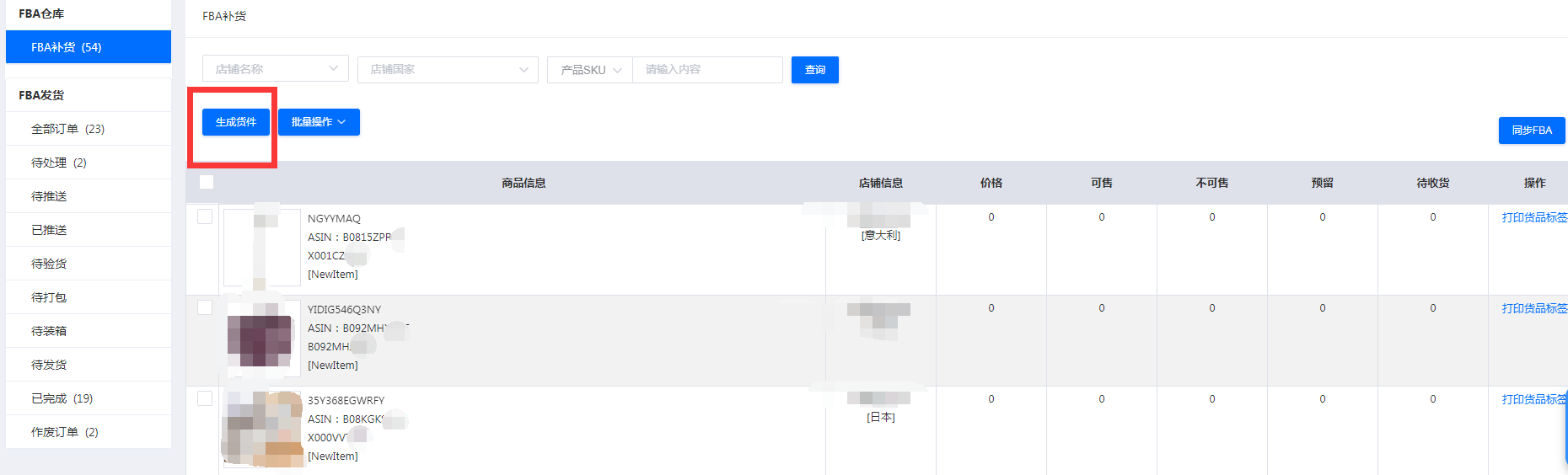Open the 产品SKU selector
Screen dimensions: 1568x475
[x=590, y=70]
